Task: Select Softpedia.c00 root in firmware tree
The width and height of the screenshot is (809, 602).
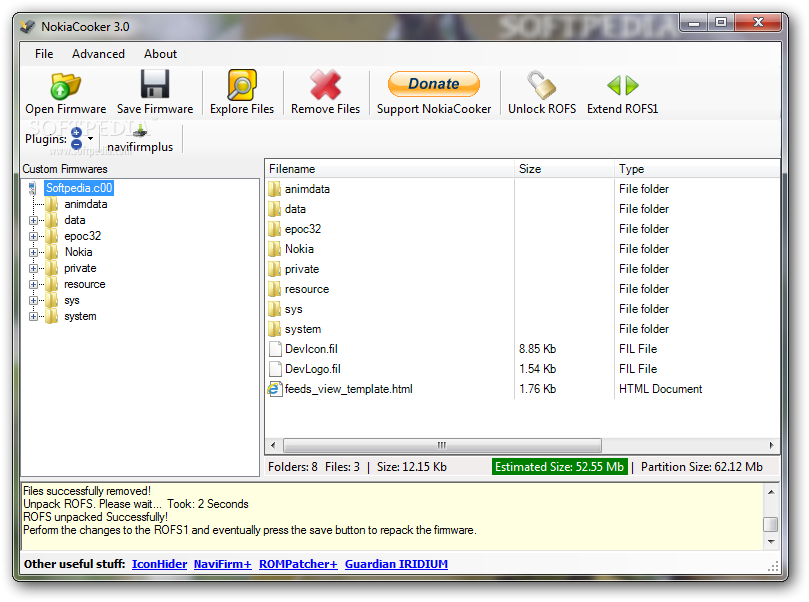Action: [x=79, y=188]
